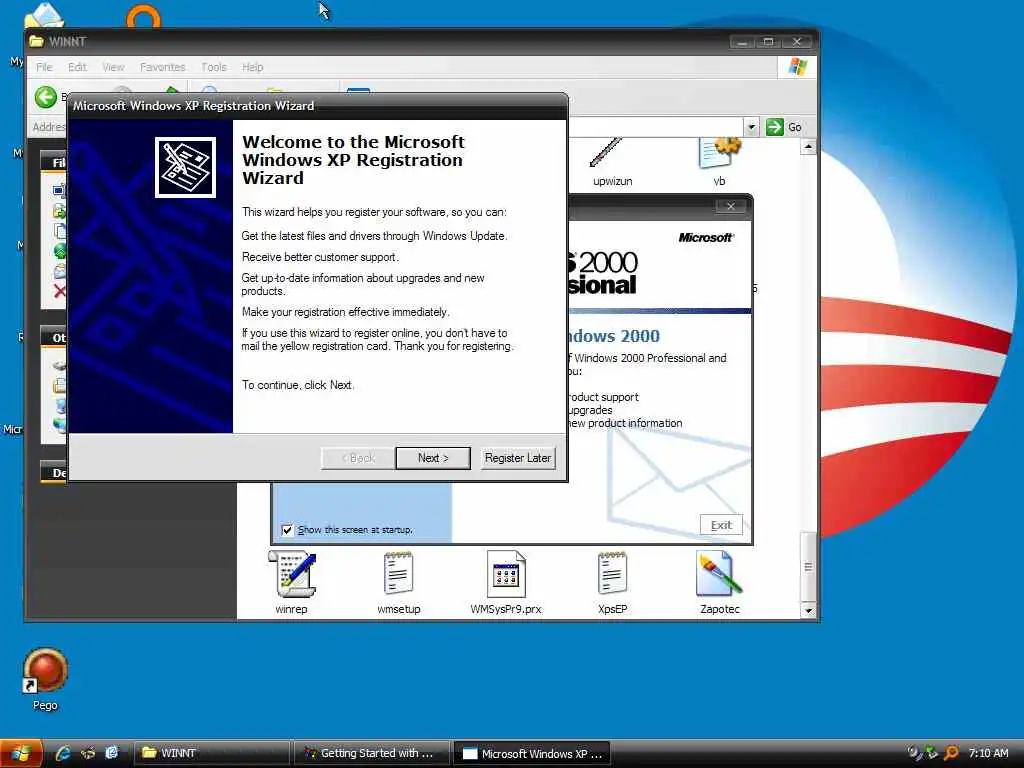Click the scroll down arrow in WINNT window
The width and height of the screenshot is (1024, 768).
point(808,611)
